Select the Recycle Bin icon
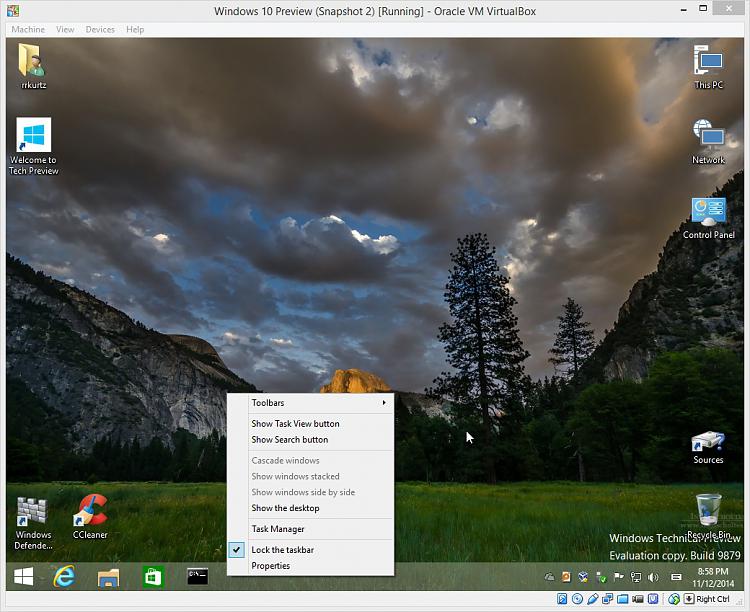The width and height of the screenshot is (750, 612). click(x=708, y=516)
